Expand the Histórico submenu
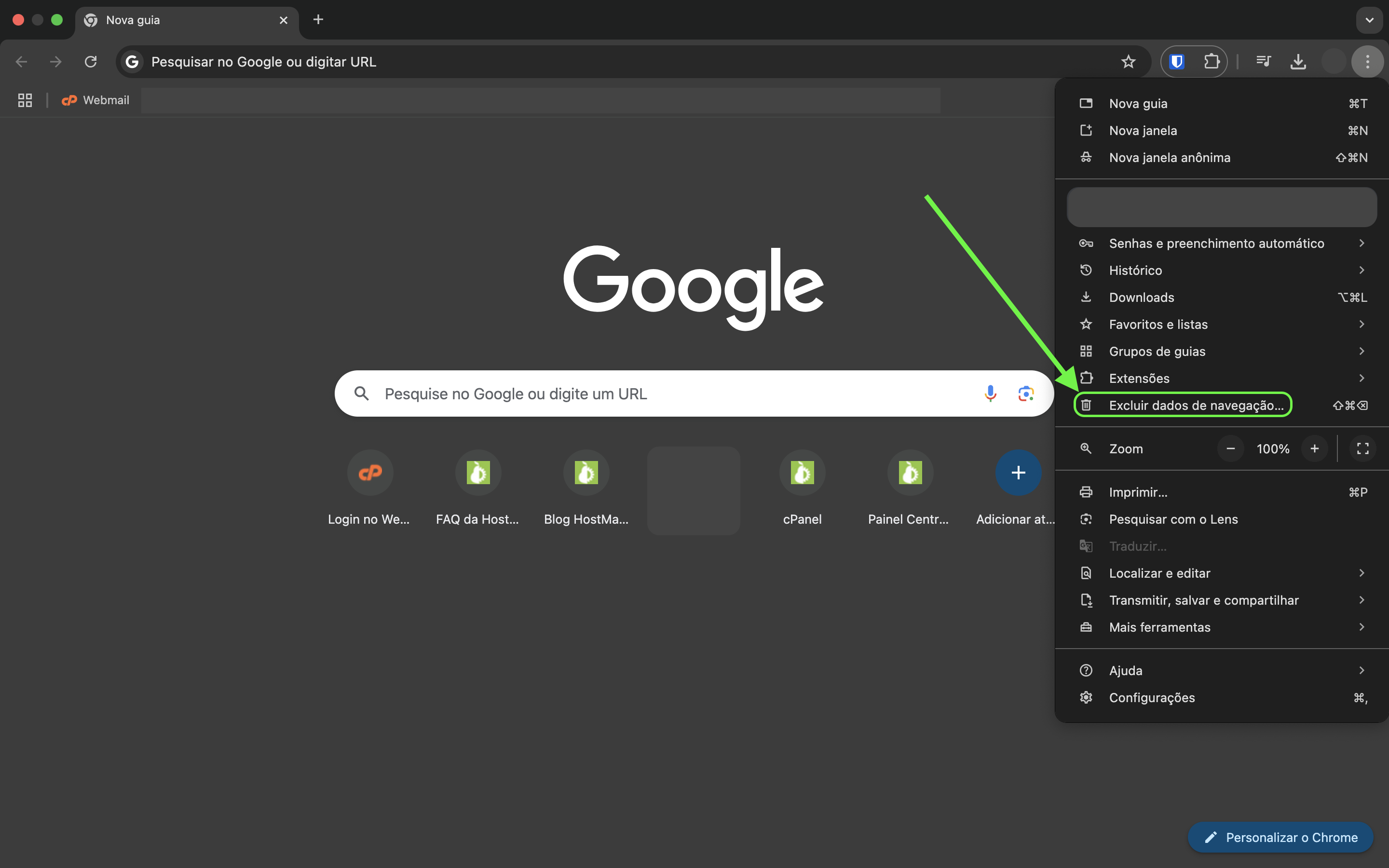Viewport: 1389px width, 868px height. tap(1221, 271)
